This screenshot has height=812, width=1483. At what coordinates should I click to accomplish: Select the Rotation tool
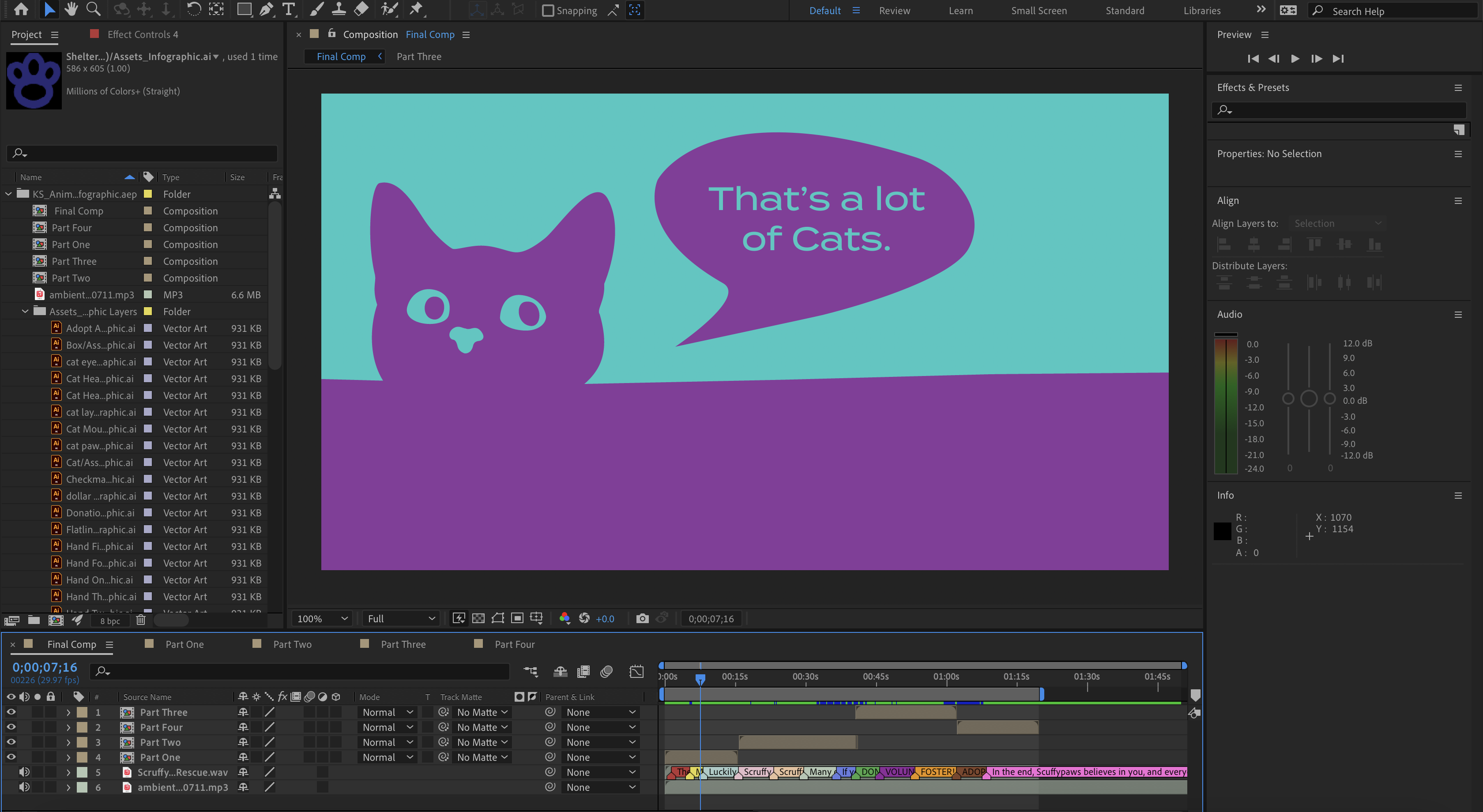194,9
